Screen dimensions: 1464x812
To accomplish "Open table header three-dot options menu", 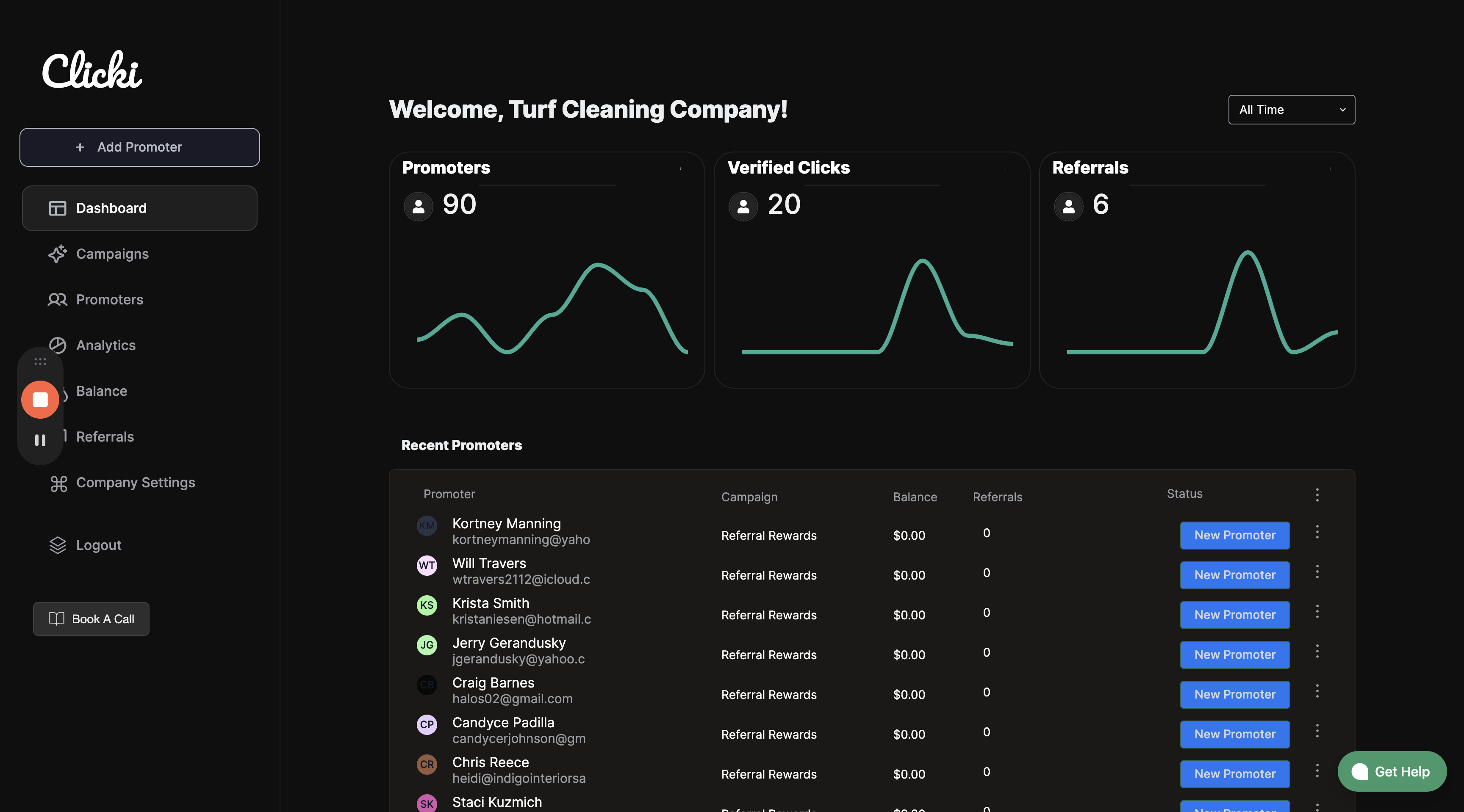I will [x=1317, y=494].
